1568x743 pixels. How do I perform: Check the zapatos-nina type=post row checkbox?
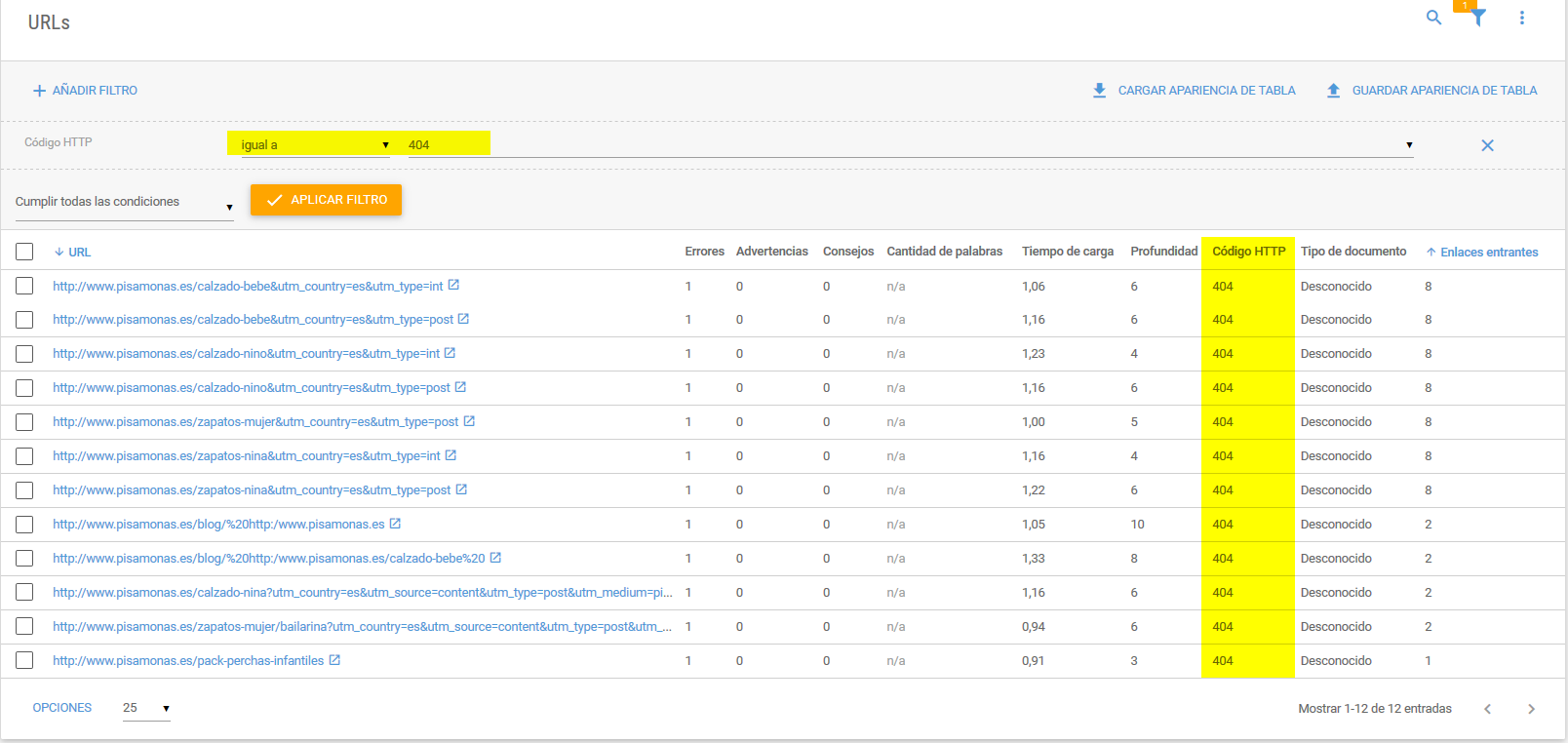pyautogui.click(x=24, y=490)
